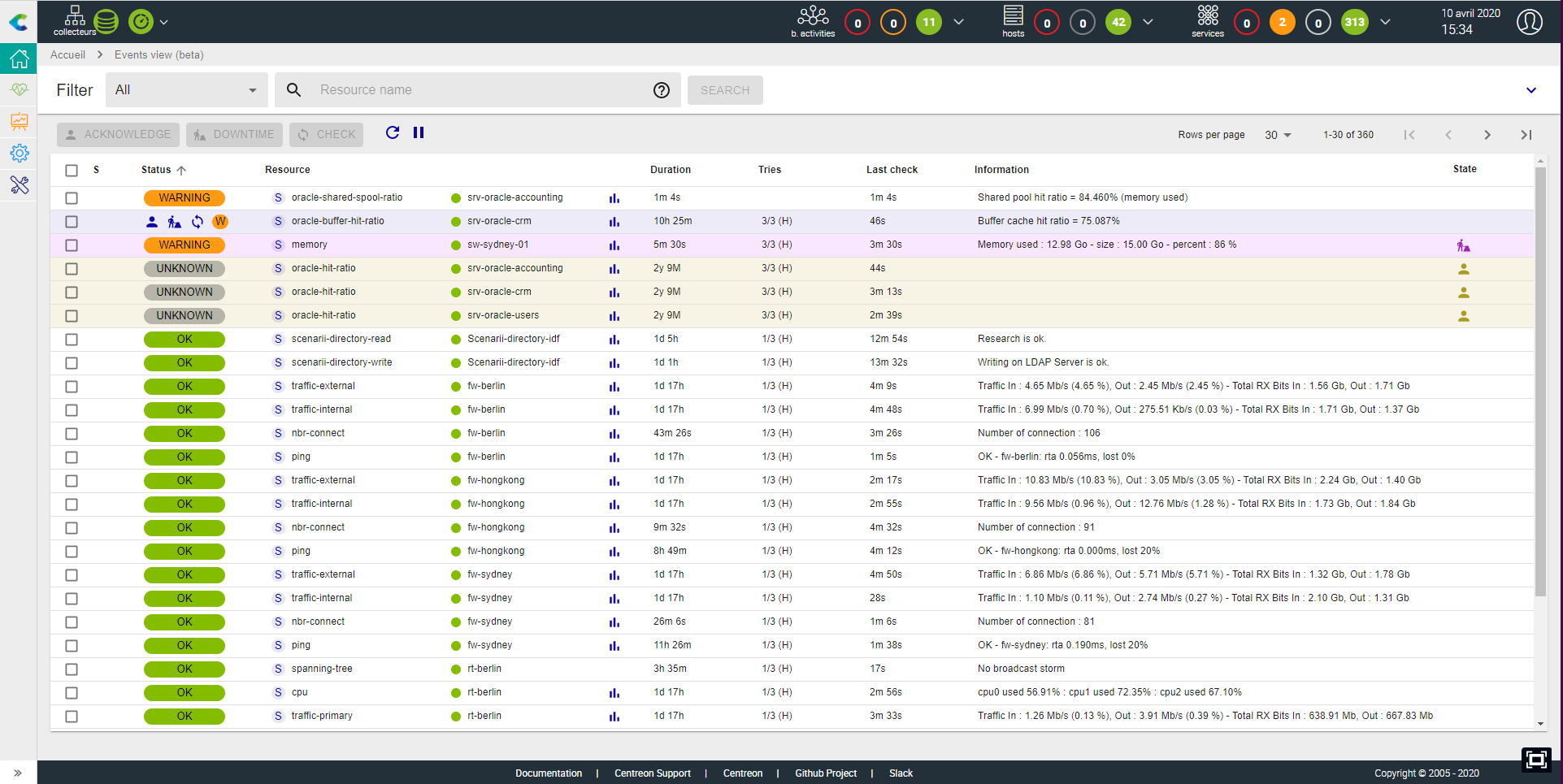The height and width of the screenshot is (784, 1563).
Task: Open the Filter All dropdown
Action: click(186, 90)
